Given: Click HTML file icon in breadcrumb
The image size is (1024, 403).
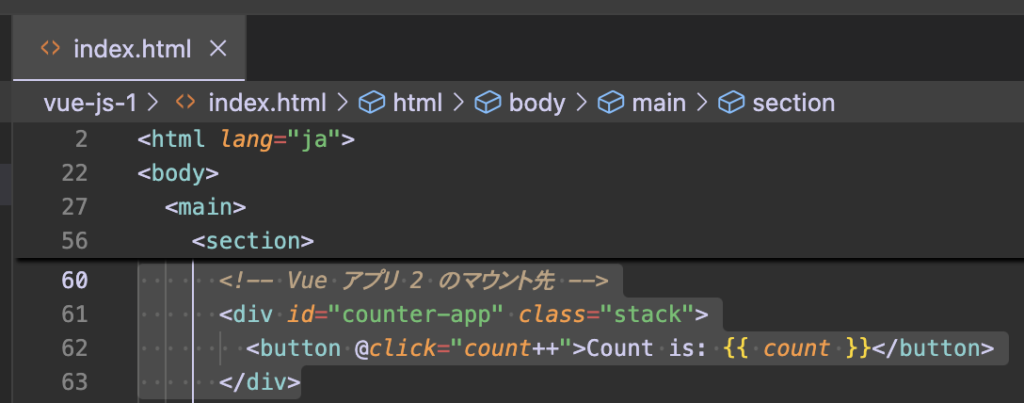Looking at the screenshot, I should click(186, 103).
